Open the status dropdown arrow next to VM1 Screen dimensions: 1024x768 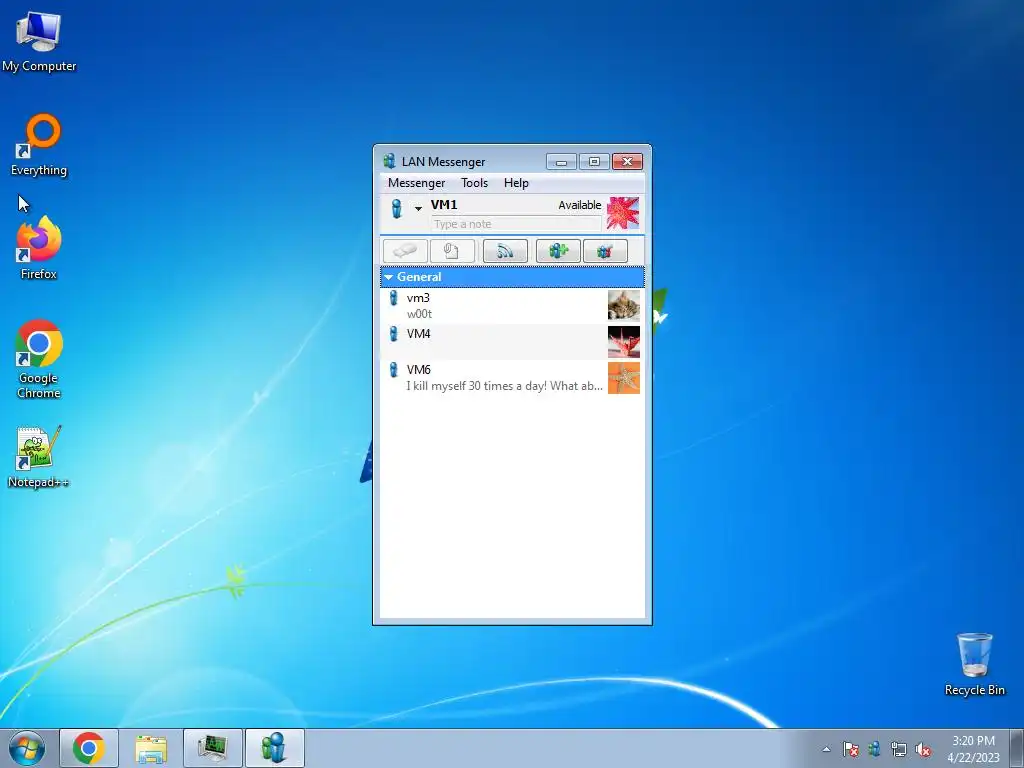point(418,209)
